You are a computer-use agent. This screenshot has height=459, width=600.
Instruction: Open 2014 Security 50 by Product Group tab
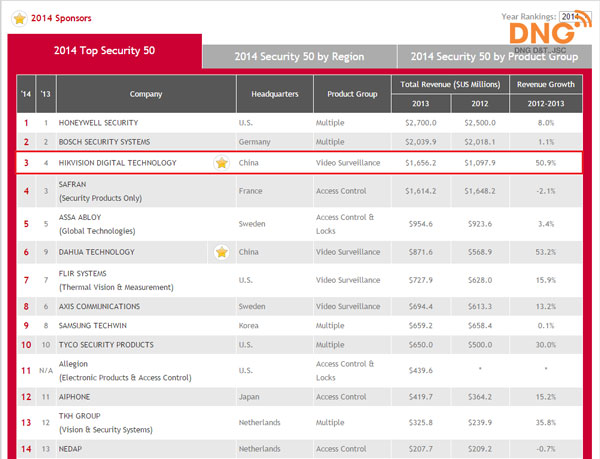point(494,57)
